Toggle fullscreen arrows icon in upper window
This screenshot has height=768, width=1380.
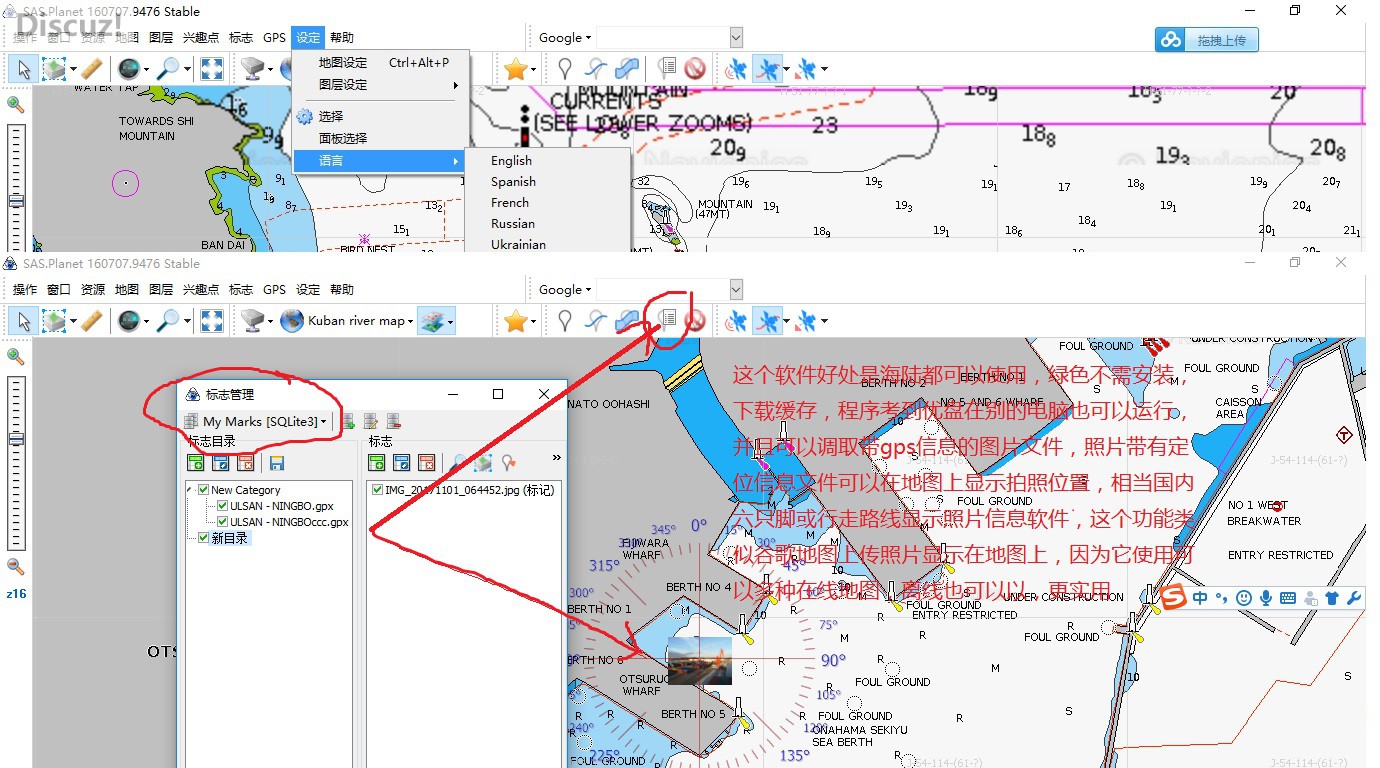tap(211, 69)
